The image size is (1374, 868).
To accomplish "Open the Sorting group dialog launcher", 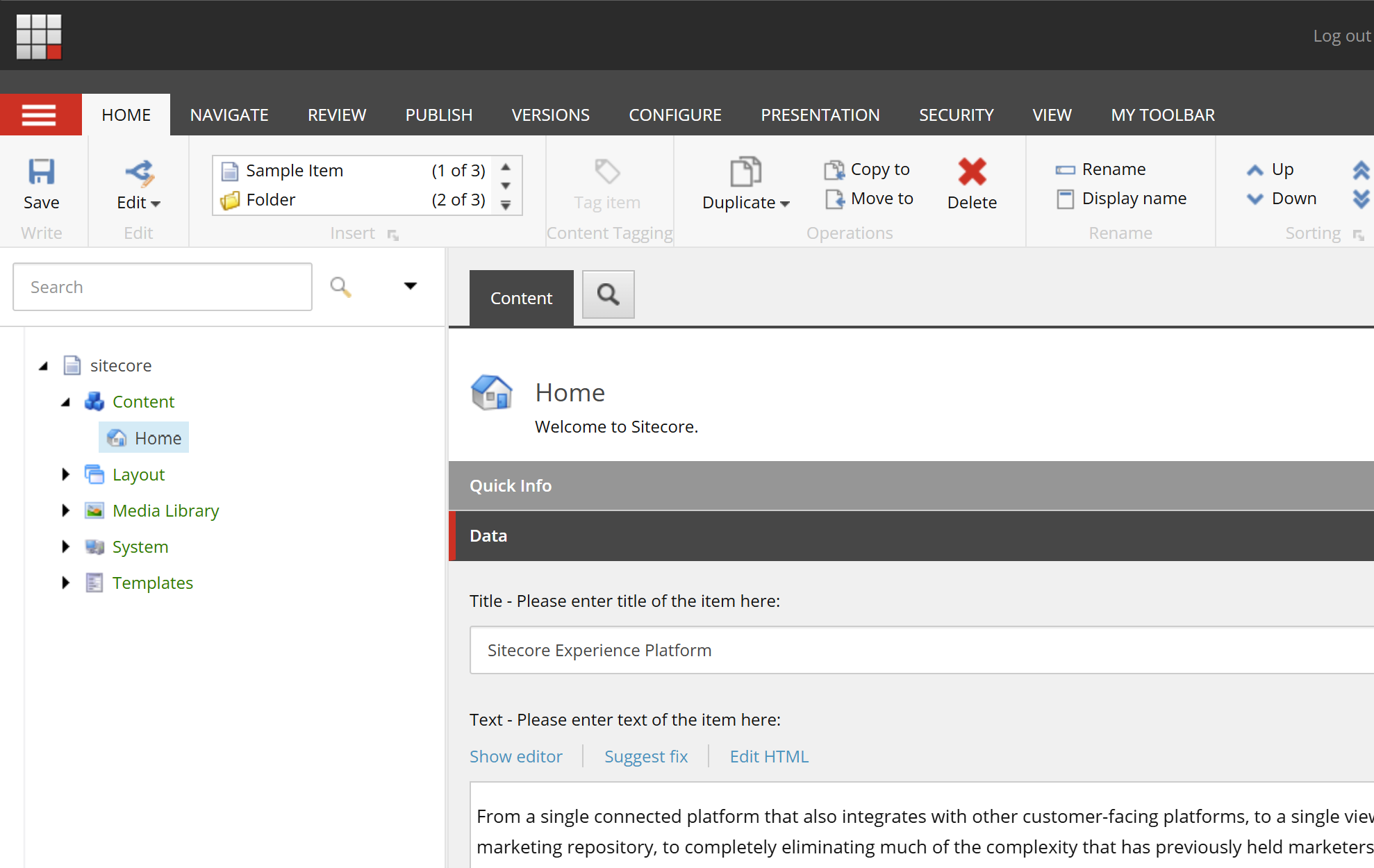I will pyautogui.click(x=1359, y=235).
